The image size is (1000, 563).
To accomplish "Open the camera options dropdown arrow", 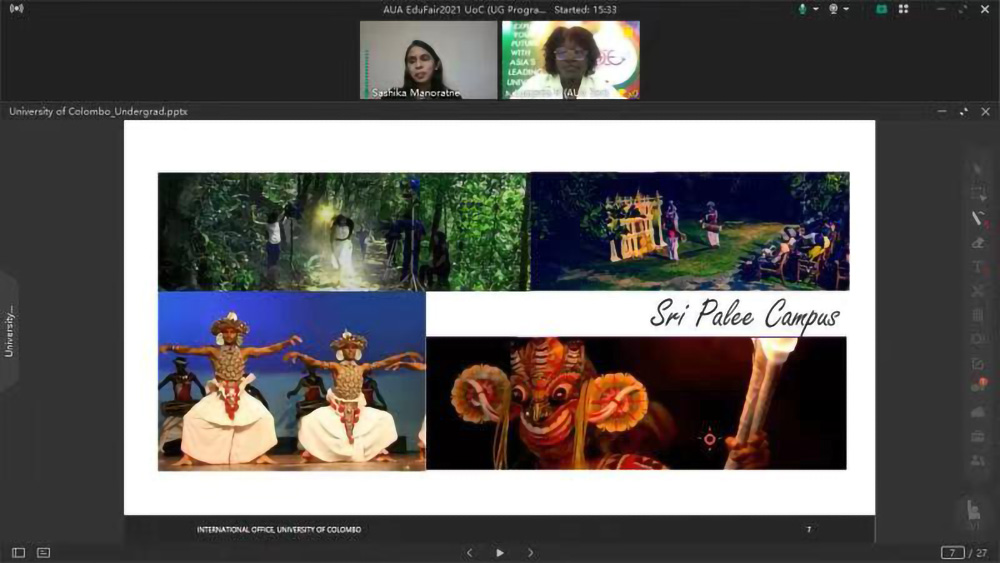I will point(846,9).
